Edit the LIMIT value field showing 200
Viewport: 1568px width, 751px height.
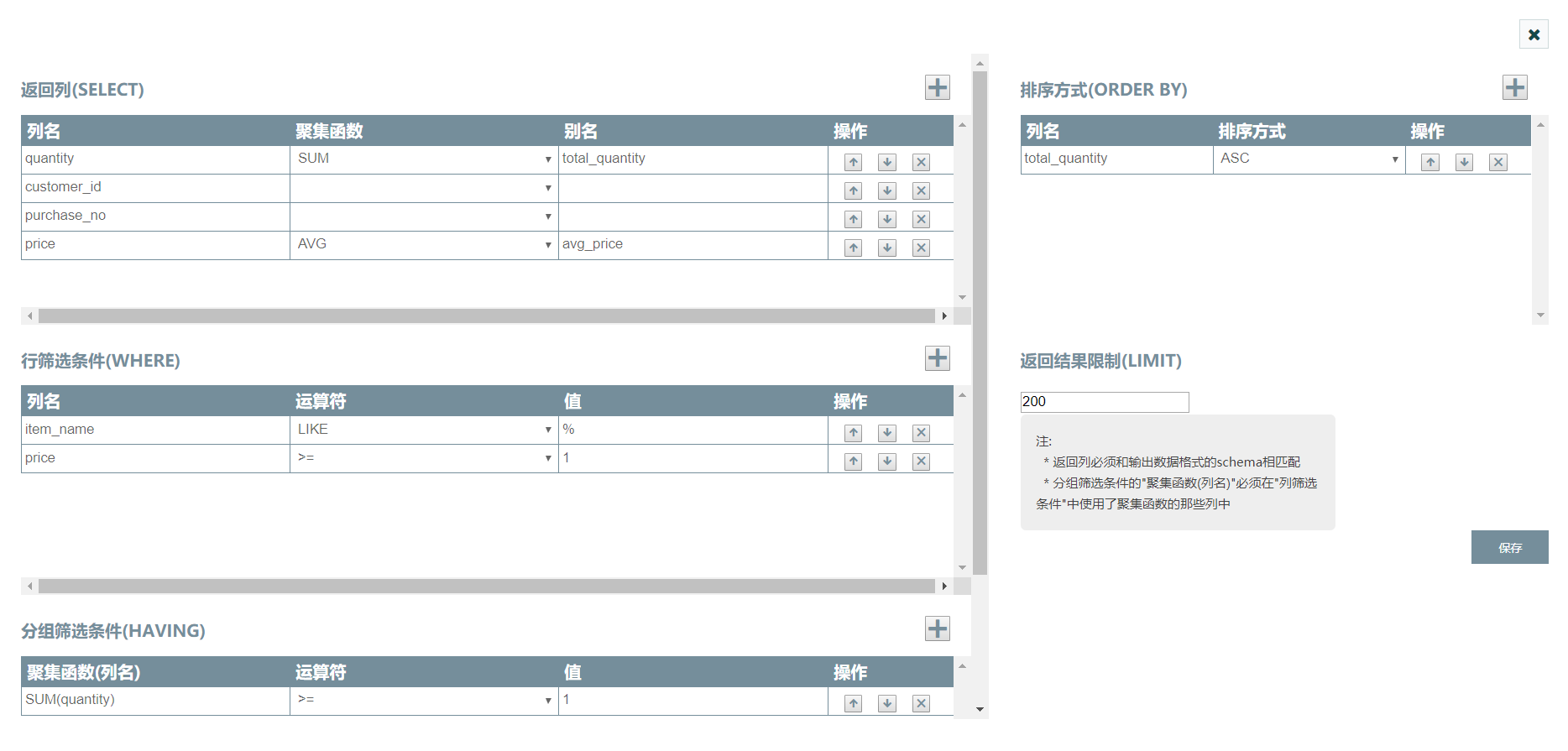coord(1104,402)
